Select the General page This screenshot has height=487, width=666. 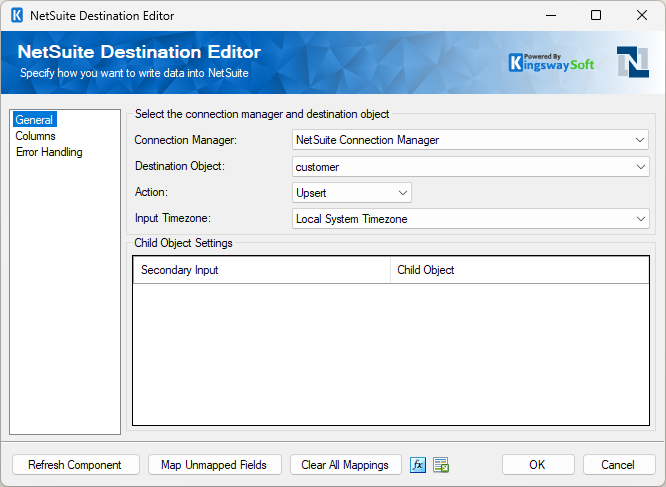[x=34, y=120]
